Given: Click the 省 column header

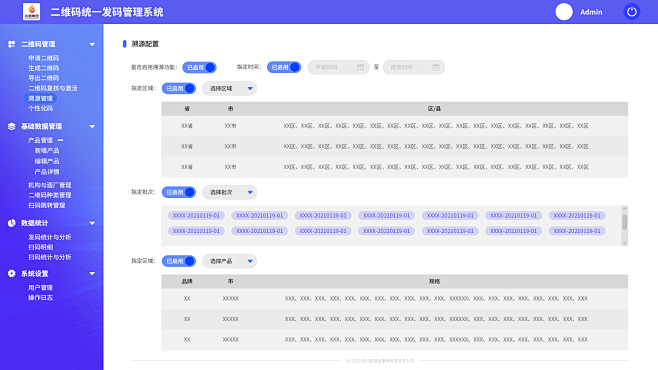Looking at the screenshot, I should coord(187,109).
